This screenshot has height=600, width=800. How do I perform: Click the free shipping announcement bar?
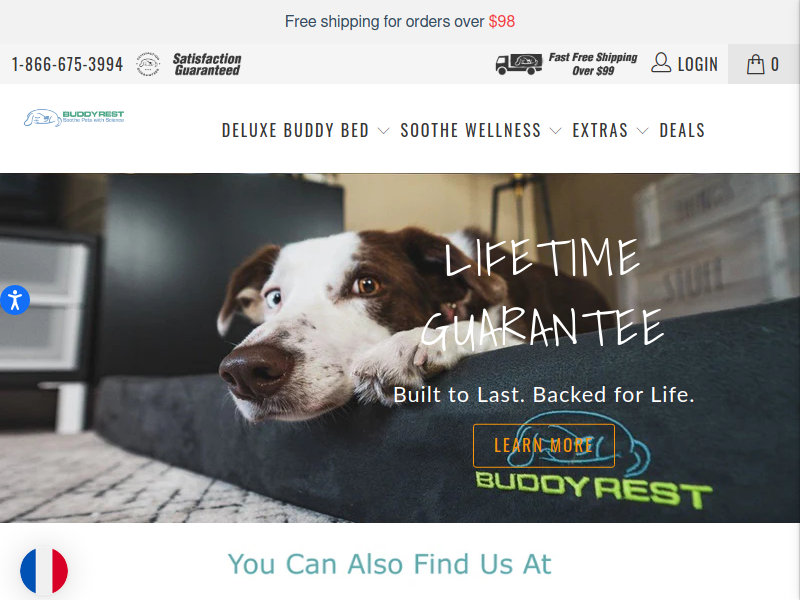point(400,21)
